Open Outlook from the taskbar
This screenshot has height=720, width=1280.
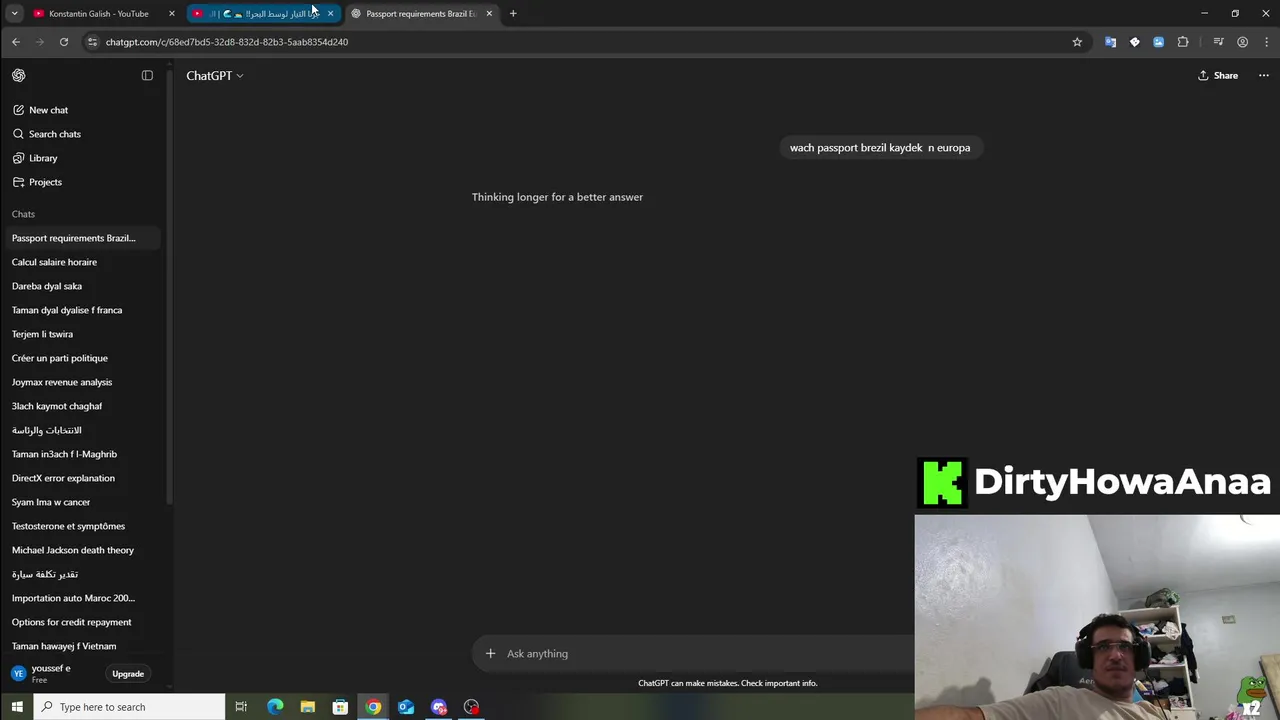click(x=406, y=707)
